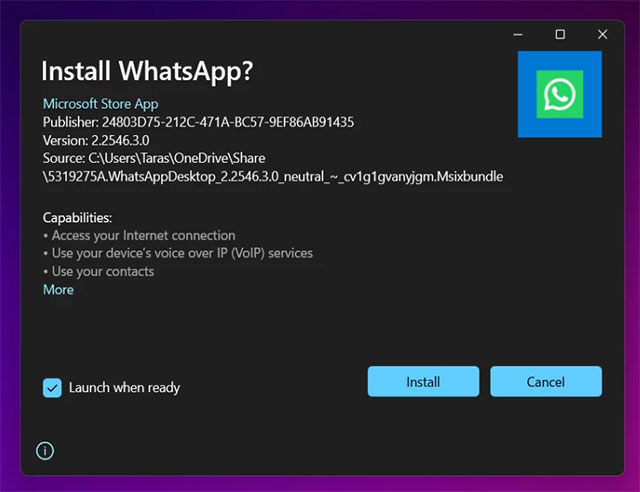Viewport: 640px width, 492px height.
Task: Open the Microsoft Store App link
Action: click(x=100, y=104)
